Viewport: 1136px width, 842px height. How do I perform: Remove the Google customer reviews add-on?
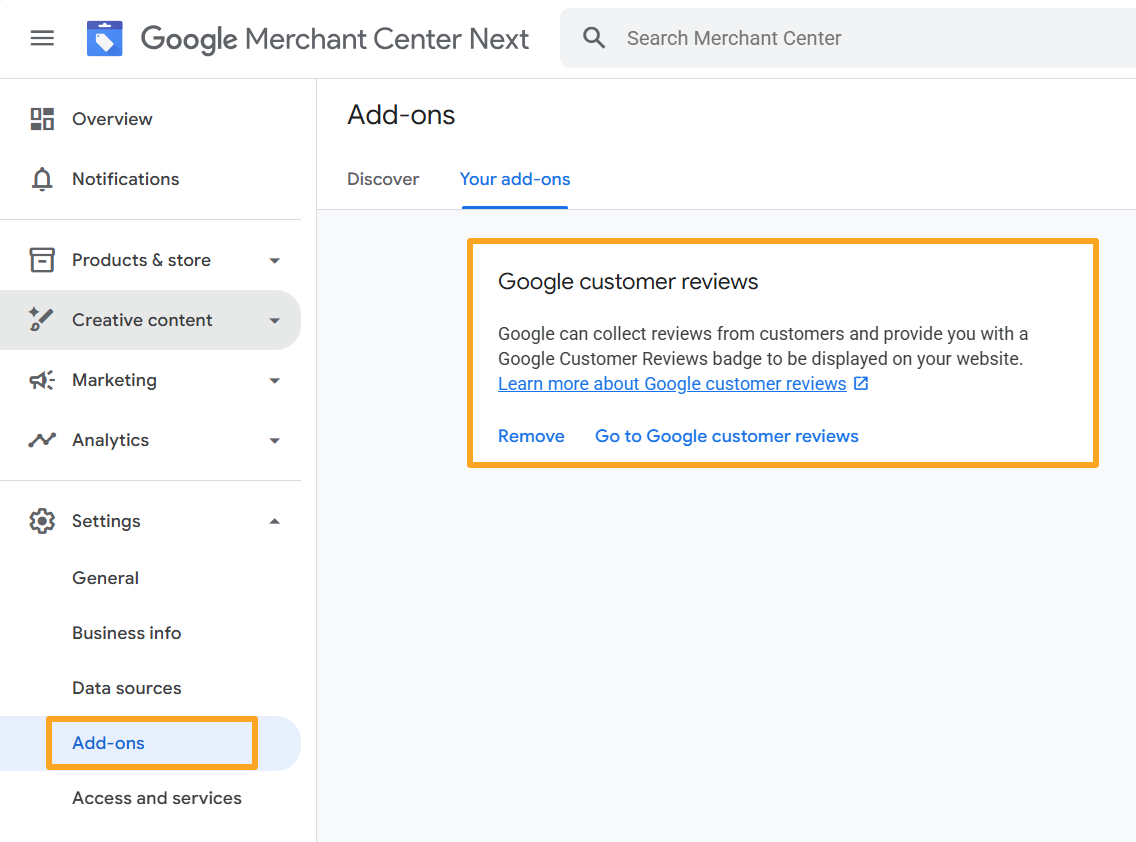[x=531, y=436]
